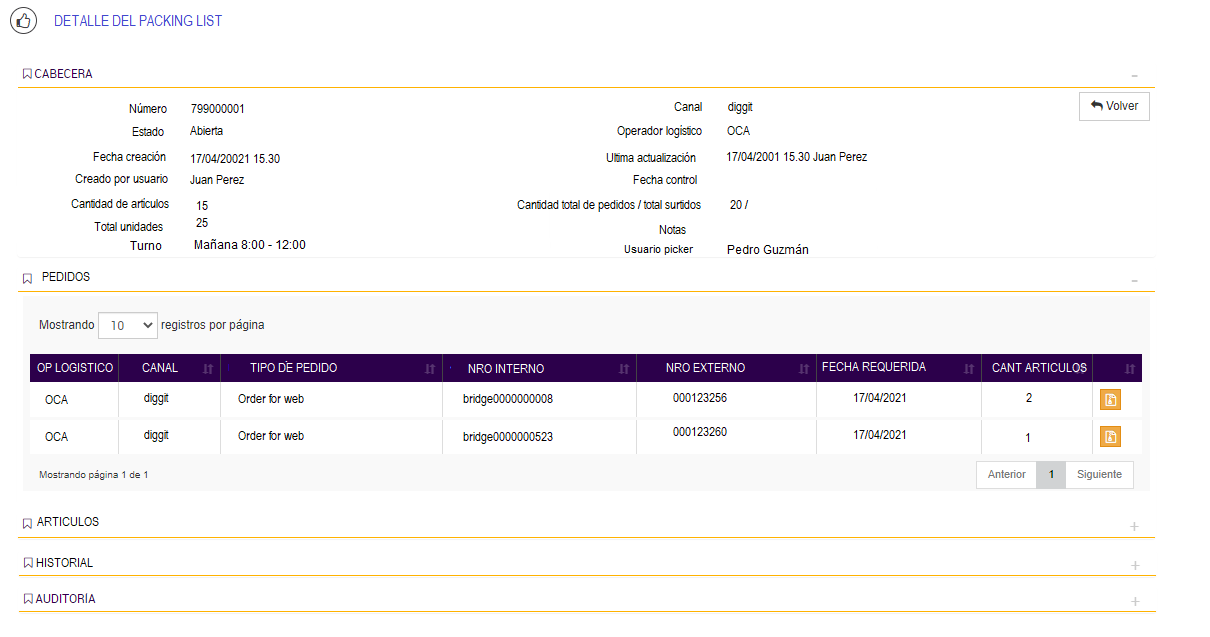The width and height of the screenshot is (1210, 637).
Task: Click the Volver button
Action: coord(1114,106)
